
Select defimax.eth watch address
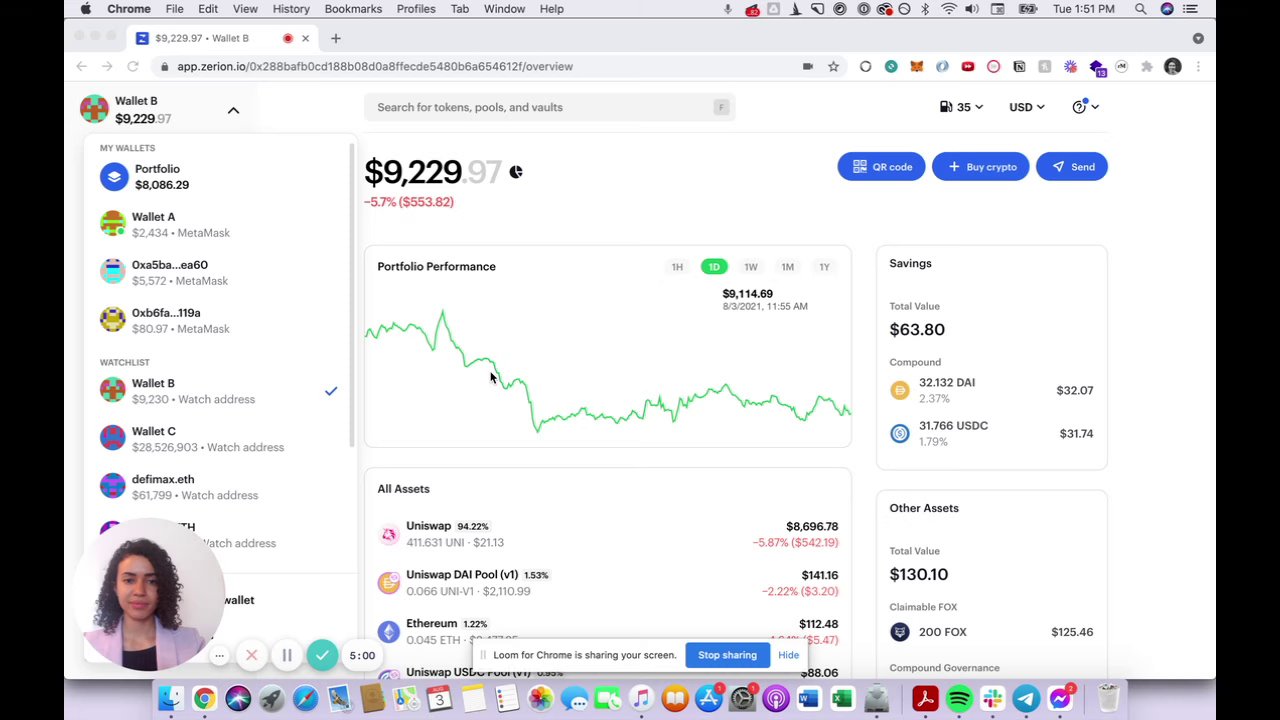click(220, 487)
